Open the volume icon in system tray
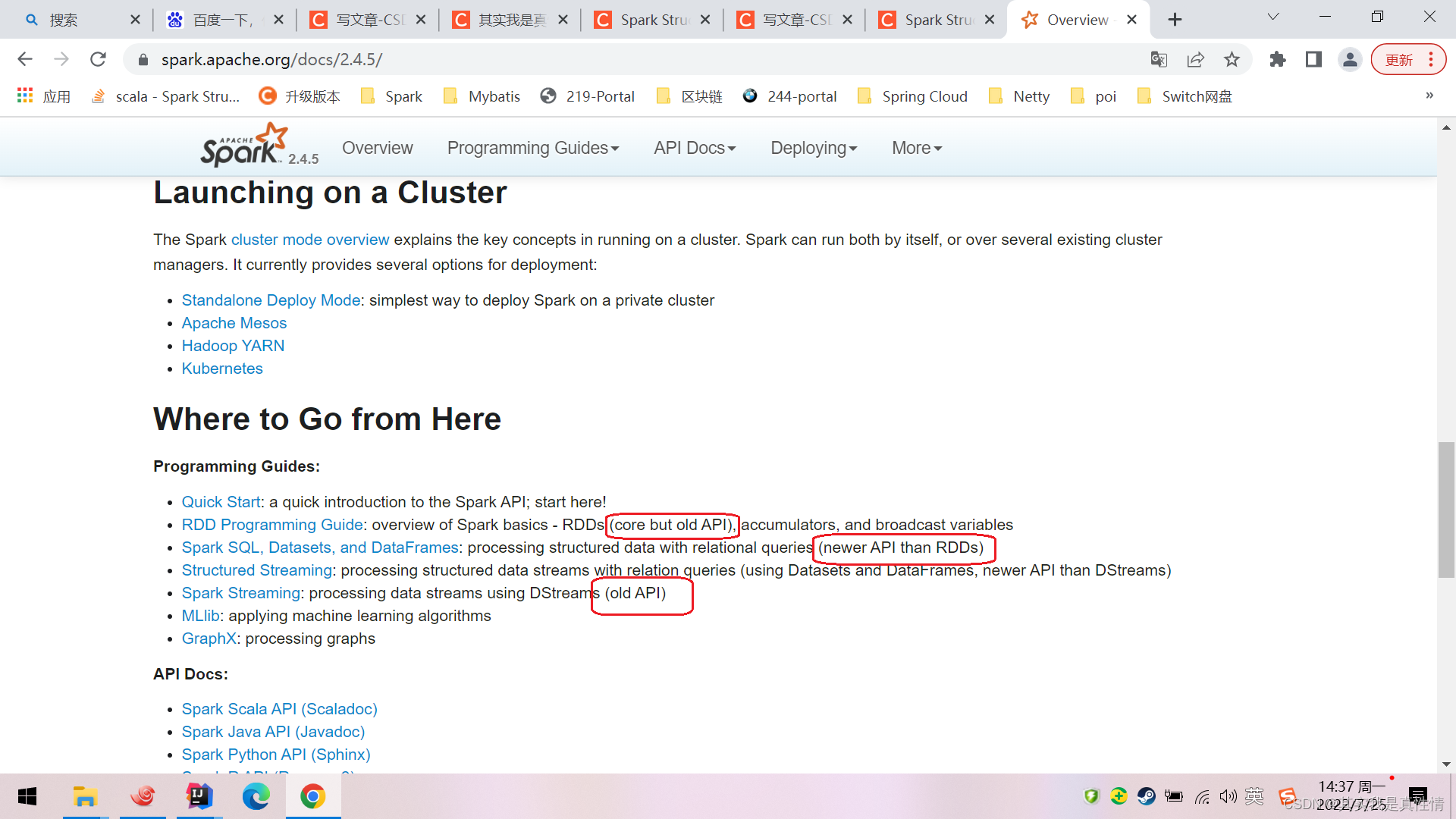1456x819 pixels. click(1228, 796)
